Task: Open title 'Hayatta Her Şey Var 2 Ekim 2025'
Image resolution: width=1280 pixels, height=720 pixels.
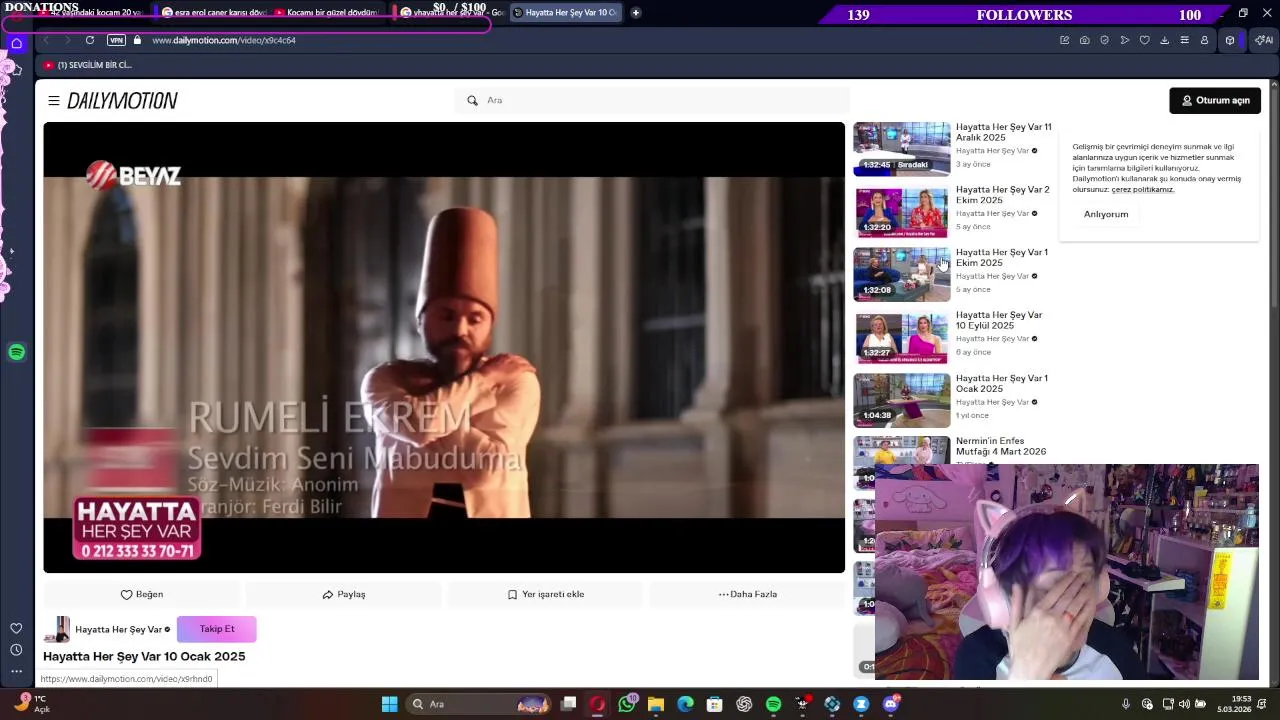Action: pos(1002,195)
